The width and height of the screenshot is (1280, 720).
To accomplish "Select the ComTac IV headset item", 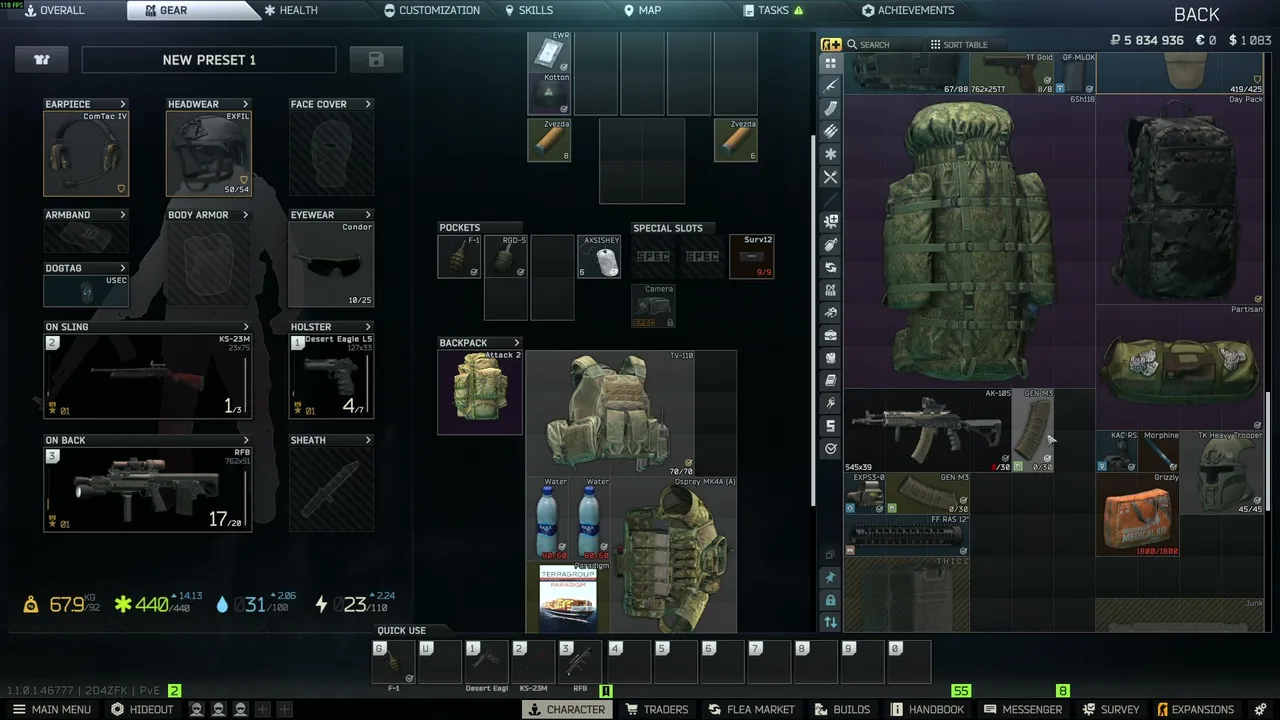I will (x=86, y=153).
